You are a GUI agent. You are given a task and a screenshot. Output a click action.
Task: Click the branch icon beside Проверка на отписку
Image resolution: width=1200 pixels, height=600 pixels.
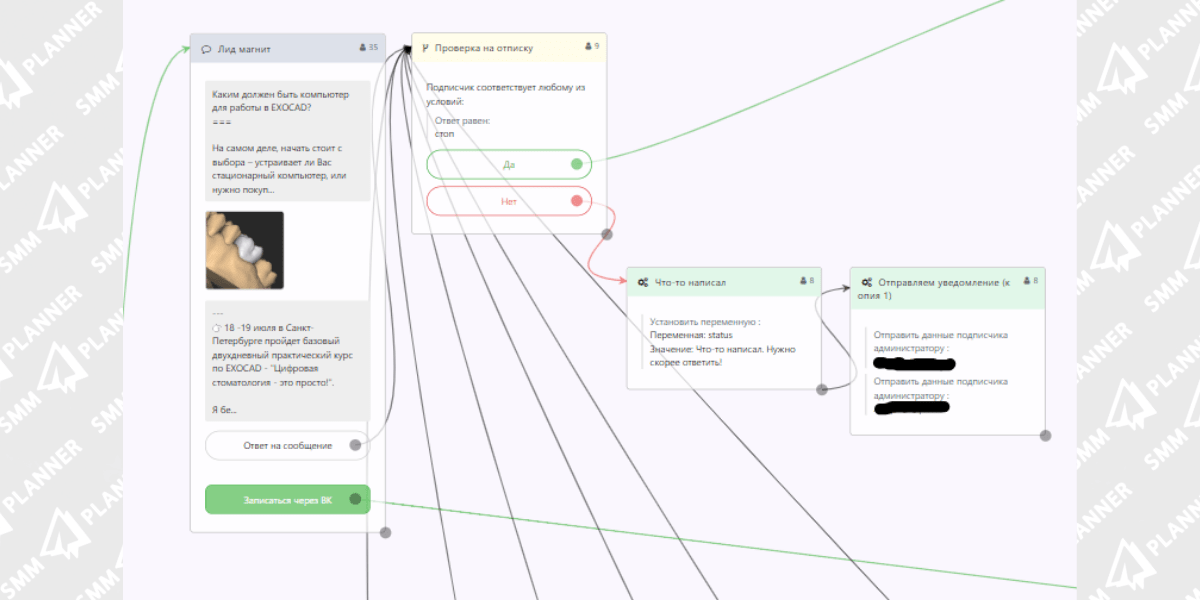click(424, 48)
